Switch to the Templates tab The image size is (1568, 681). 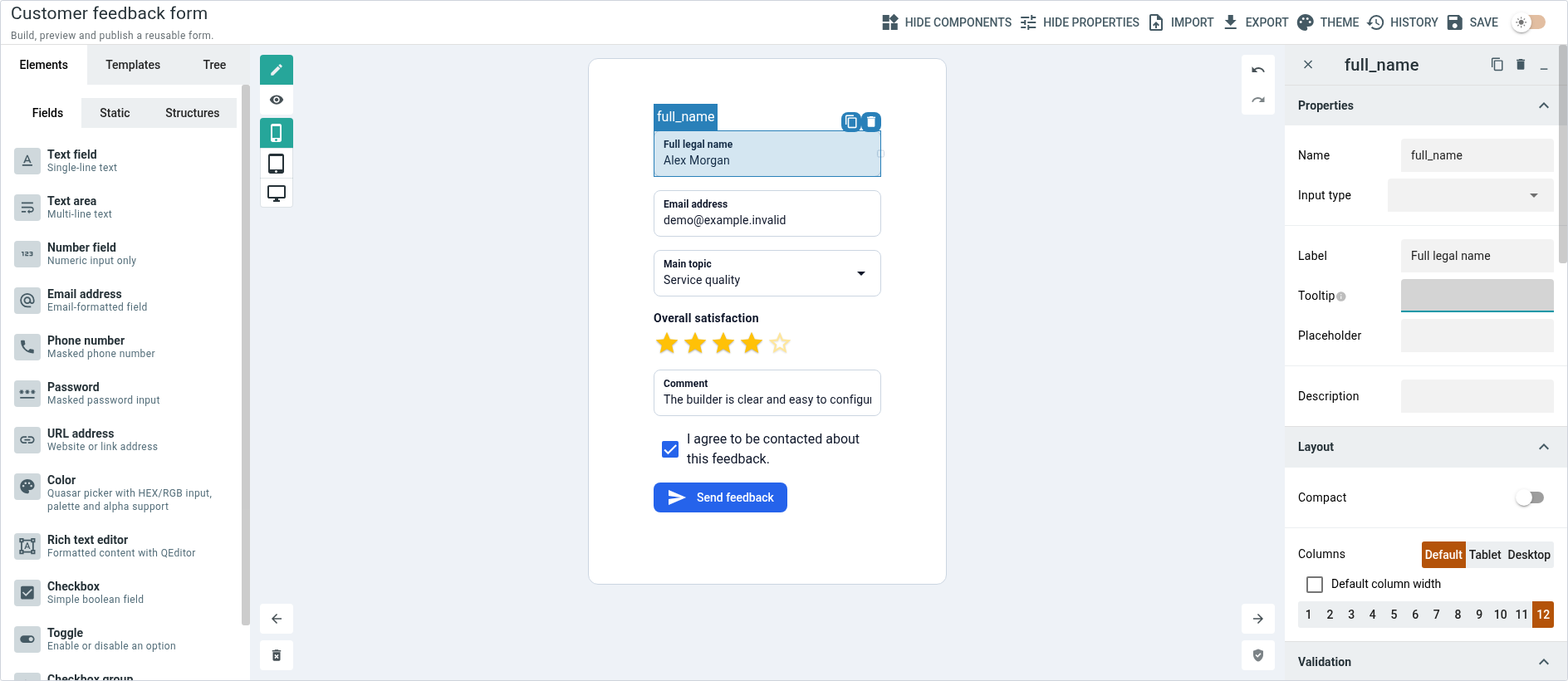click(x=133, y=65)
